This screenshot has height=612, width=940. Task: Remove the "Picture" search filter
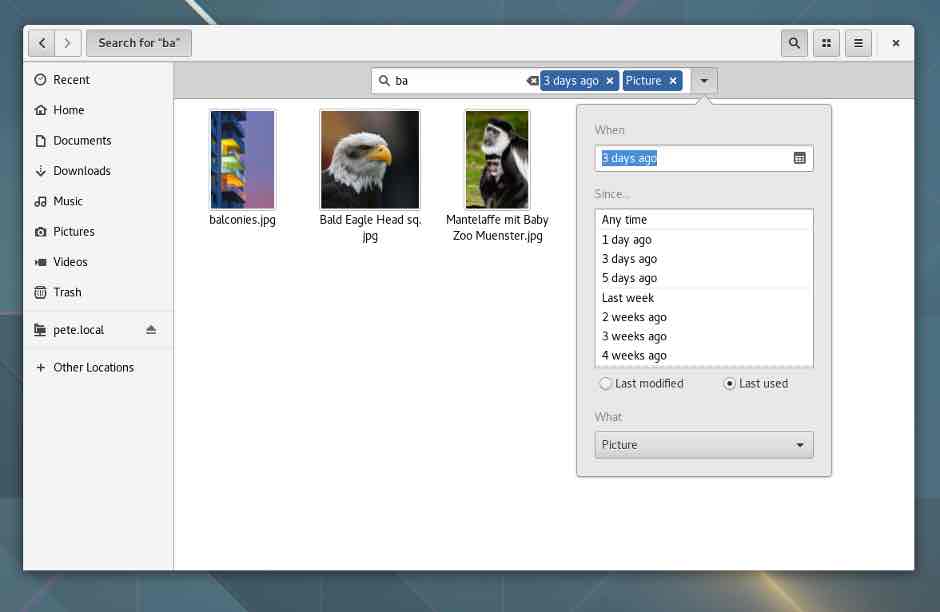pyautogui.click(x=673, y=80)
